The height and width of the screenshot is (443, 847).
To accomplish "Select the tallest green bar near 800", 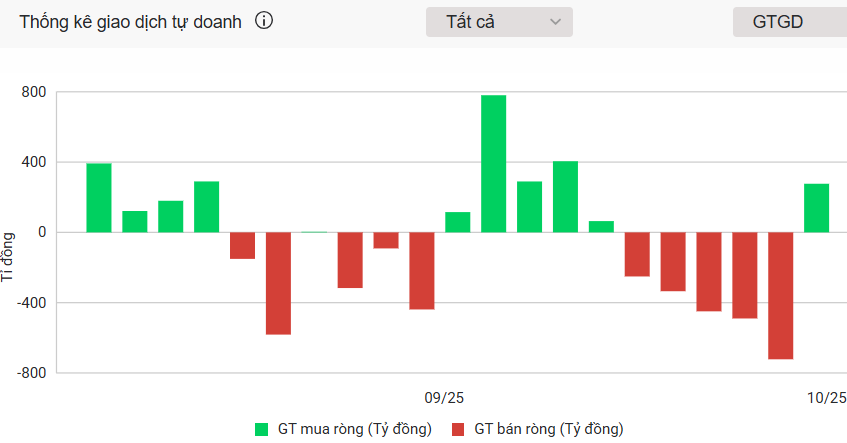I will 493,163.
